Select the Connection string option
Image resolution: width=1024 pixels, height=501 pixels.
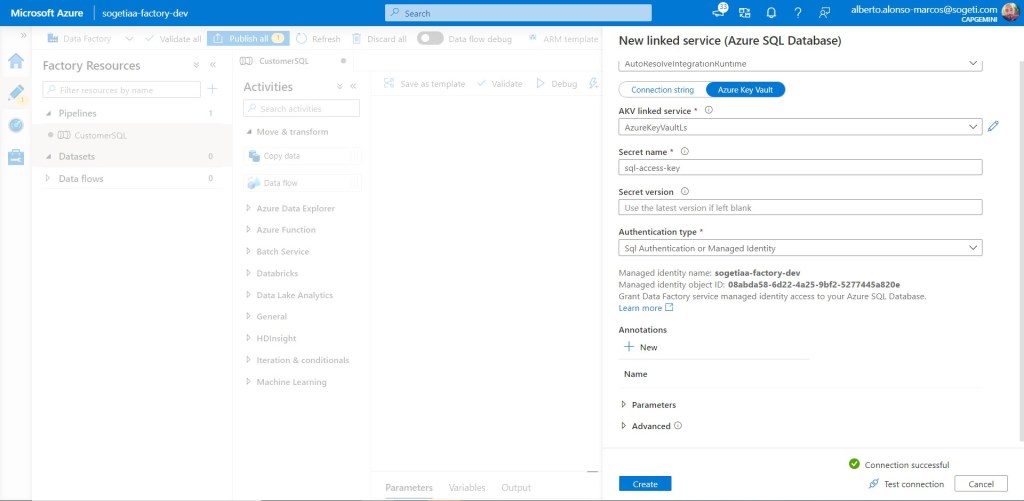pos(662,90)
